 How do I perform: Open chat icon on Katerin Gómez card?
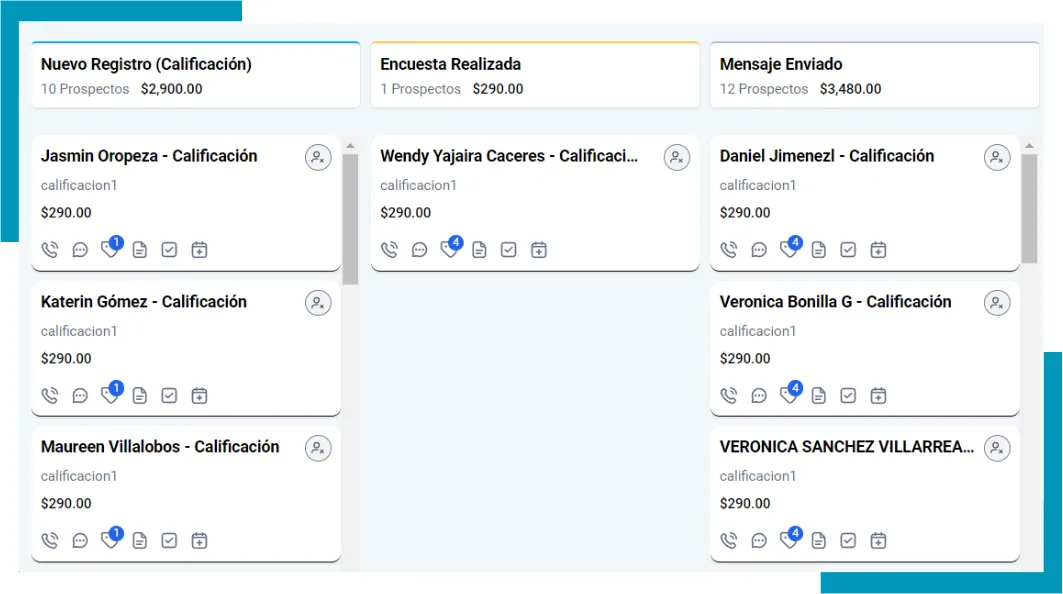point(80,396)
